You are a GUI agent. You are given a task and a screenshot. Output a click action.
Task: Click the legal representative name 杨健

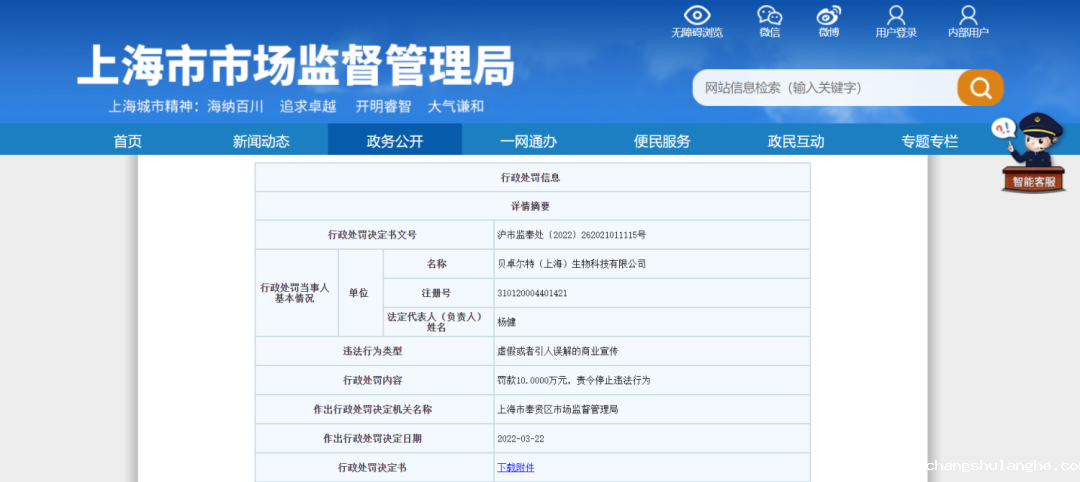[506, 322]
